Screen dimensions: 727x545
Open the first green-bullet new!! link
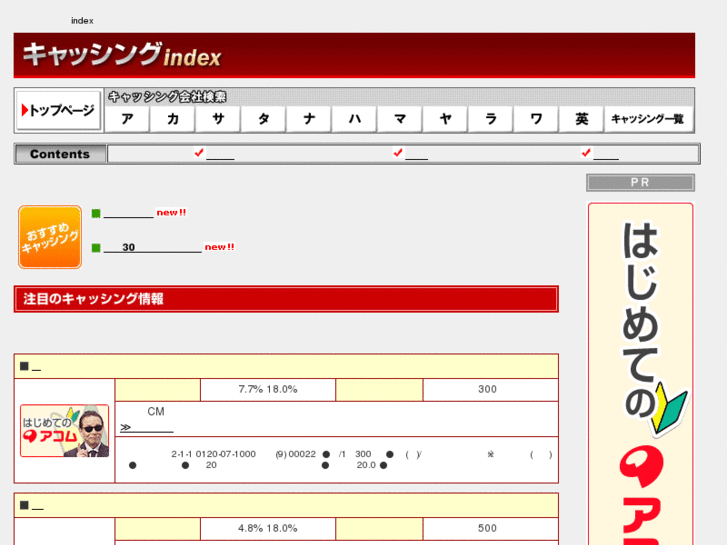[x=128, y=213]
